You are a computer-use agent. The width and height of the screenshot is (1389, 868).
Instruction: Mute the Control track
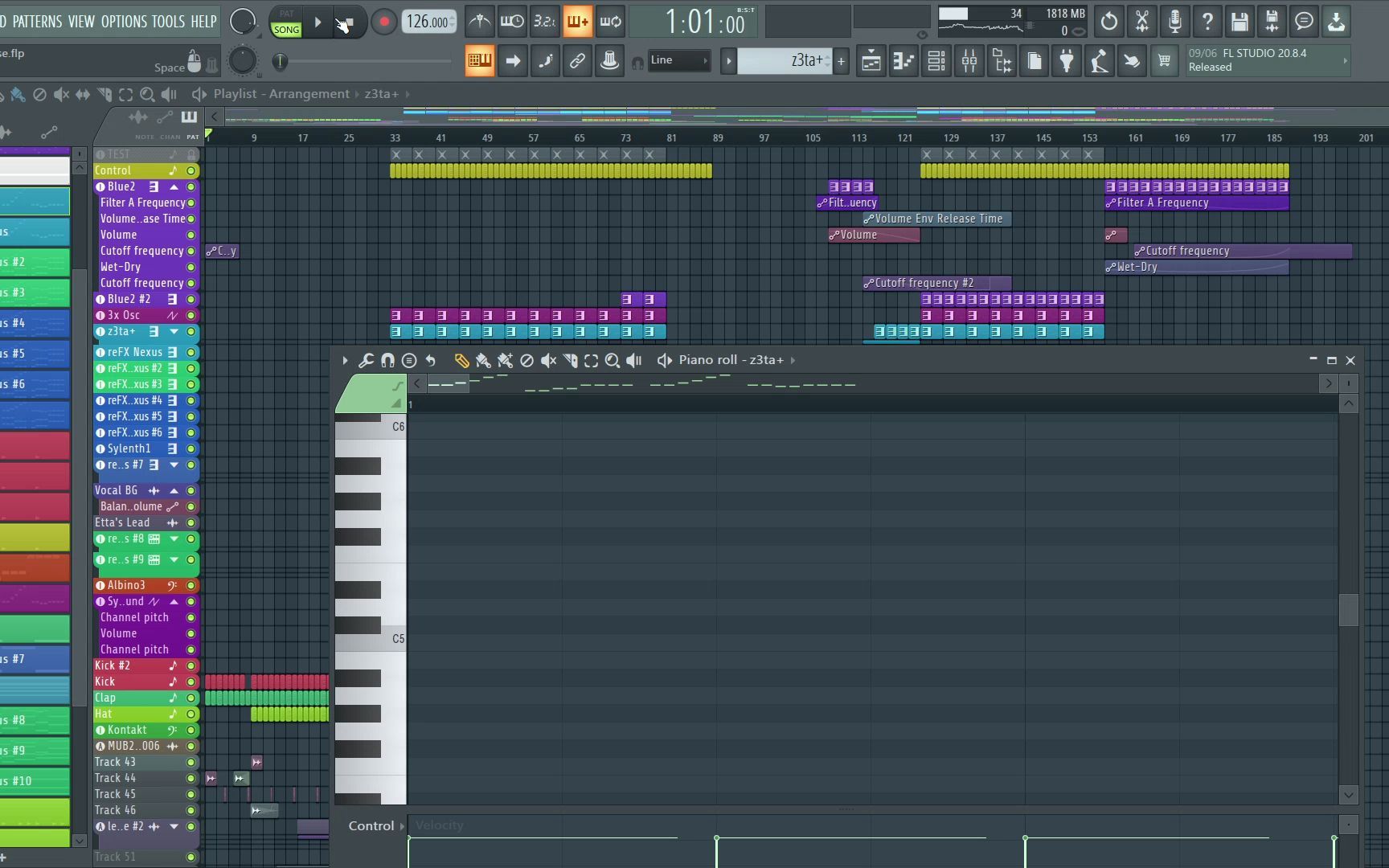coord(191,171)
